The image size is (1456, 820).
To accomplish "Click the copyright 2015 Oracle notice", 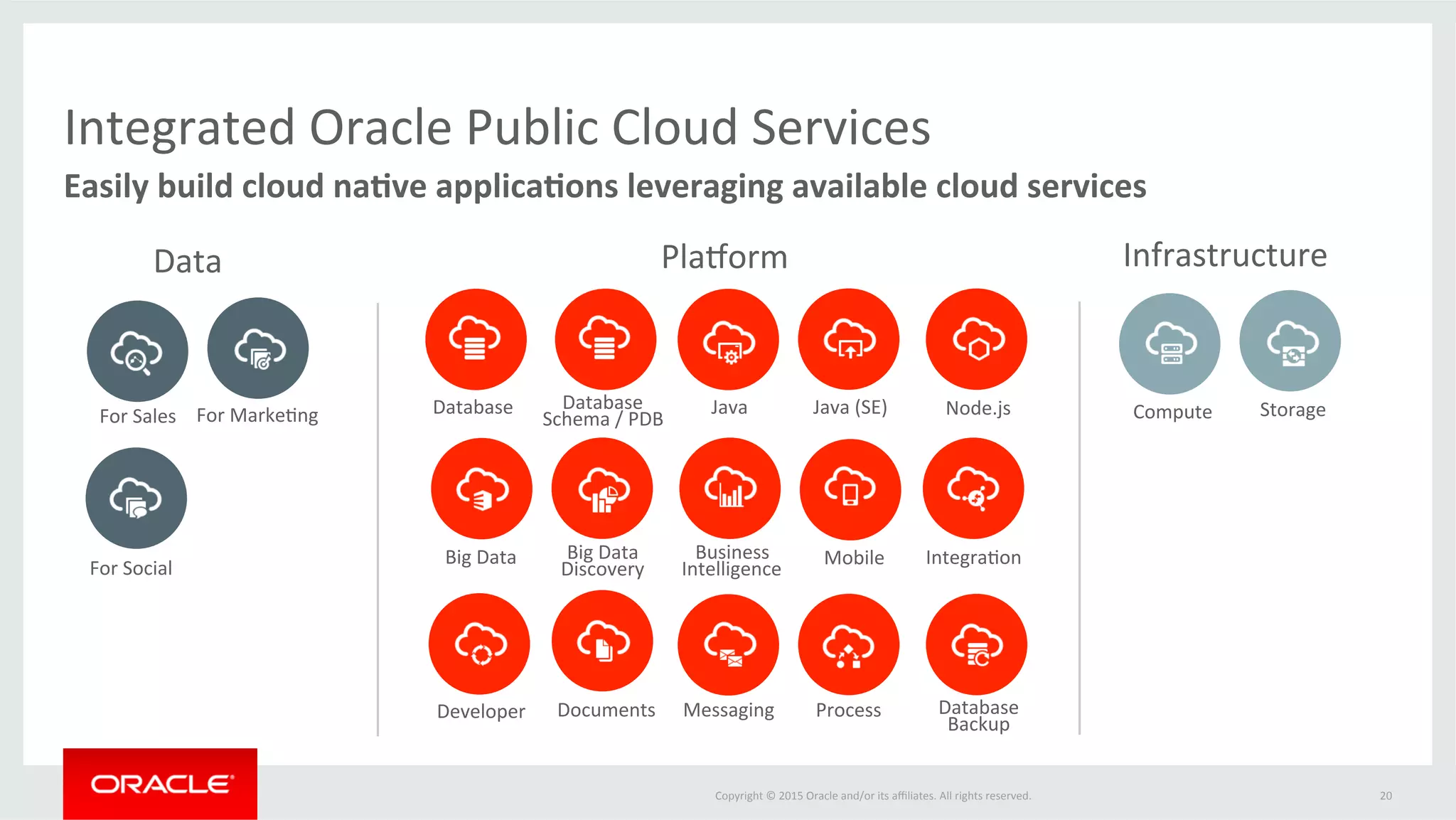I will point(873,796).
